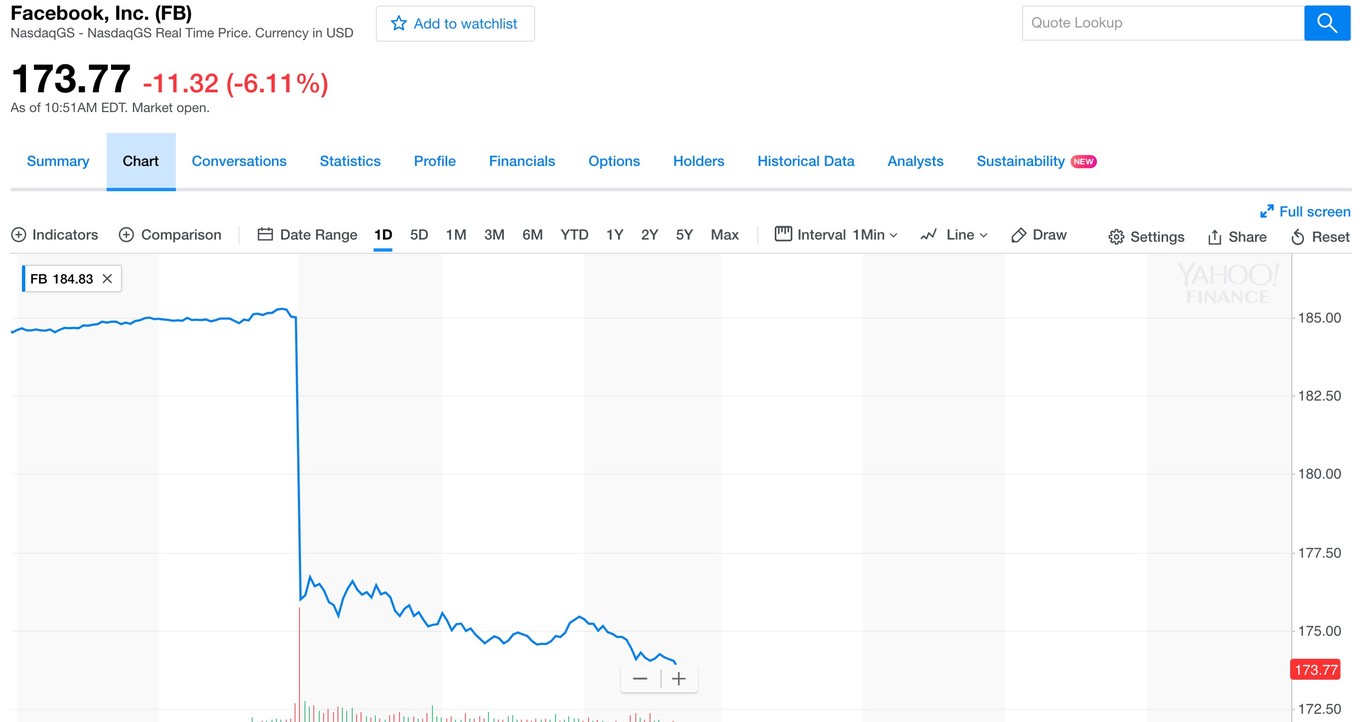Choose the Max time range

point(725,235)
